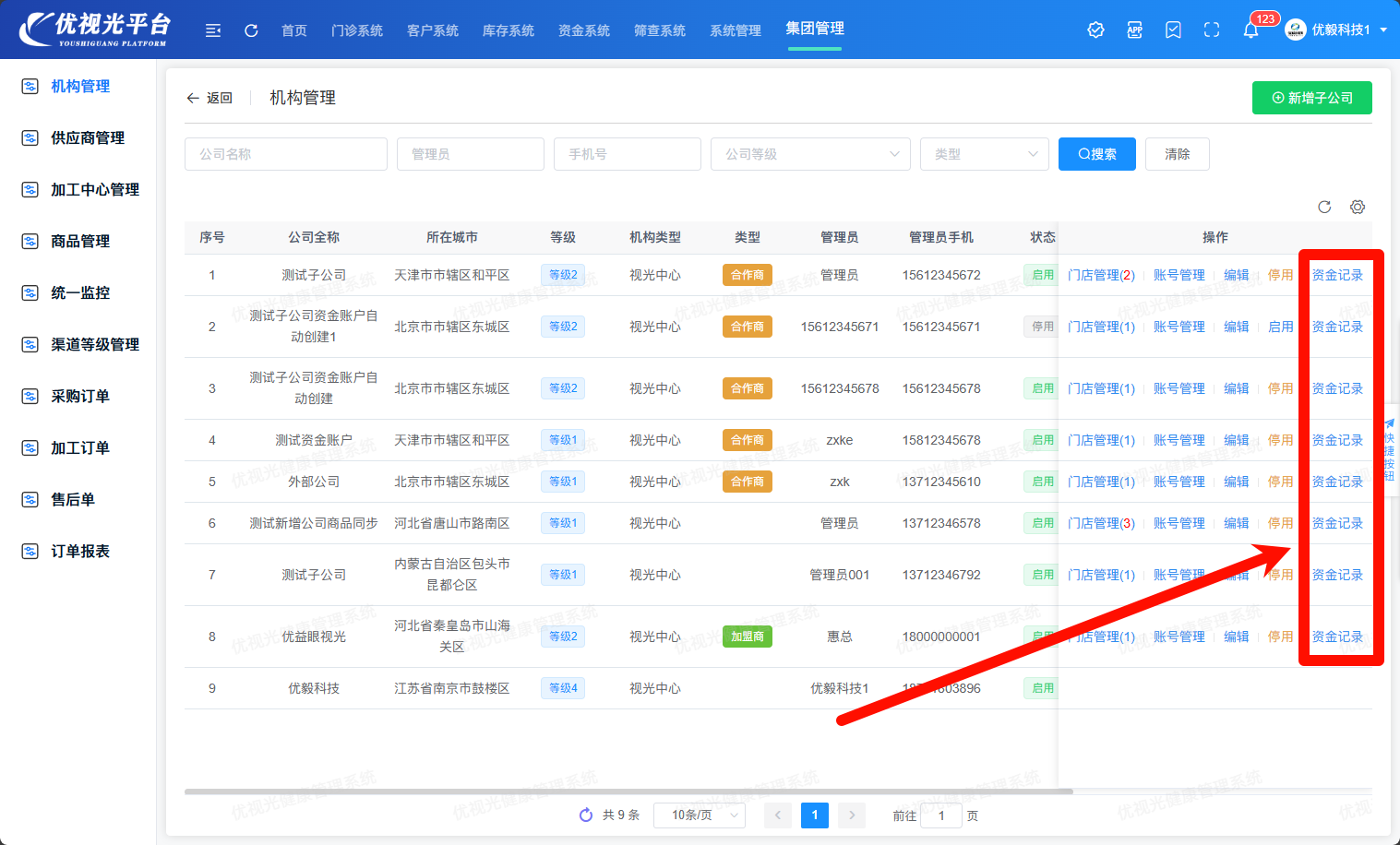Viewport: 1400px width, 845px height.
Task: Open 资金记录 for row 1 测试子公司
Action: (x=1337, y=275)
